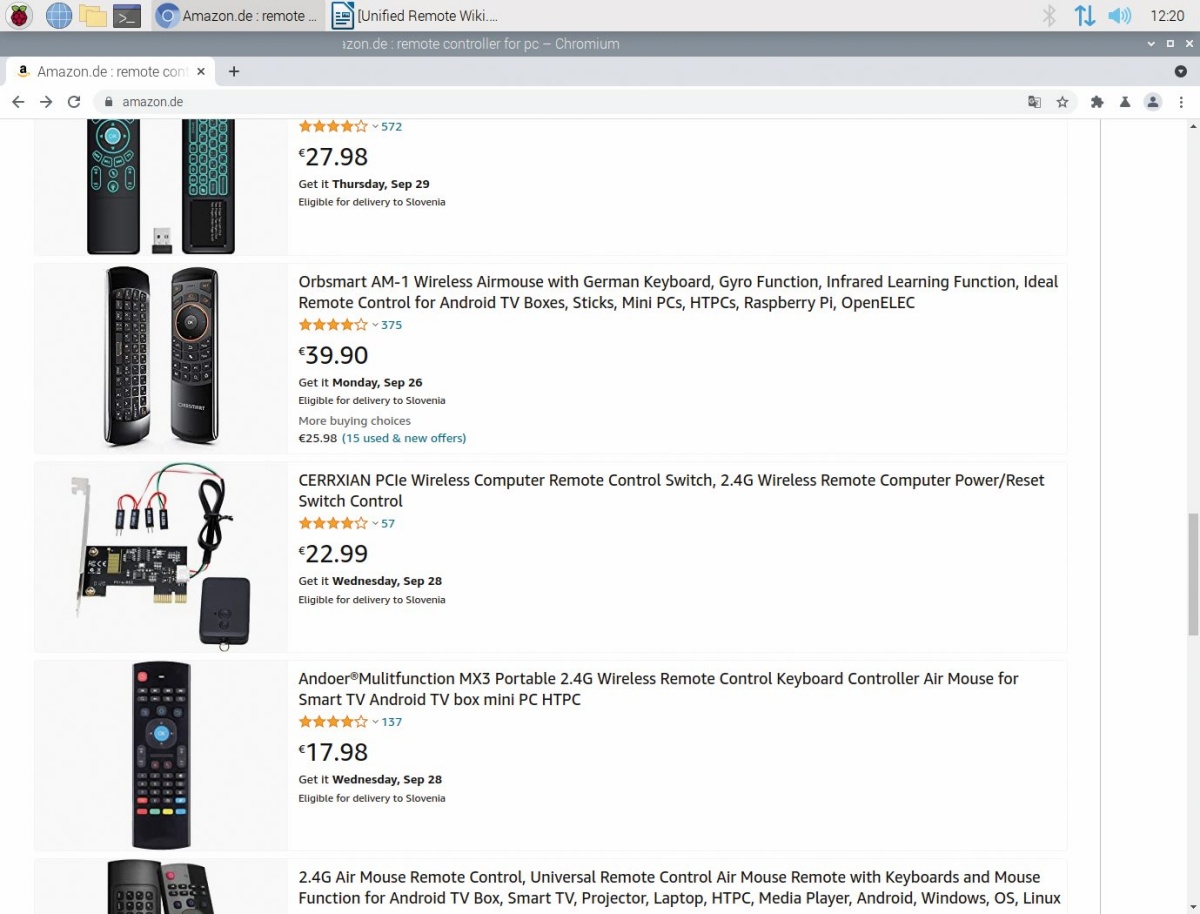Open star rating of the CERRXIAN switch
The height and width of the screenshot is (914, 1200).
point(333,524)
